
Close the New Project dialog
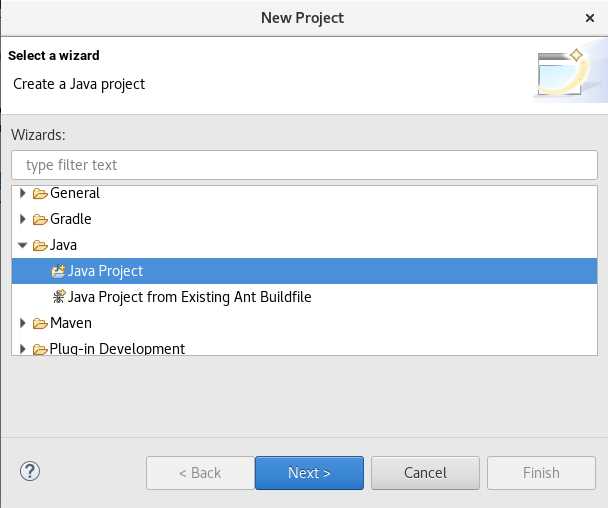click(x=590, y=18)
